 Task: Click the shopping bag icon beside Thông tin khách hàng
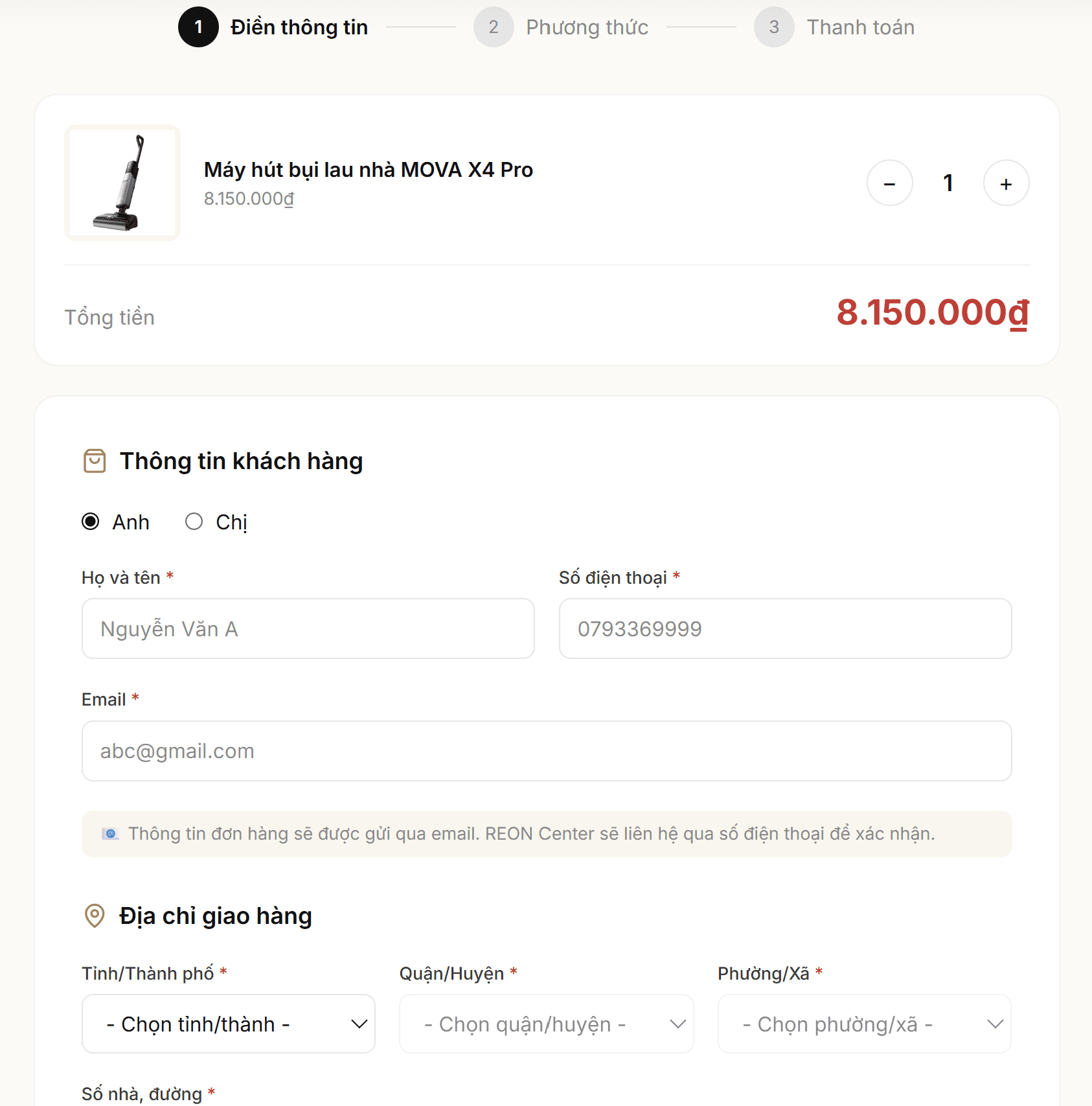tap(95, 461)
